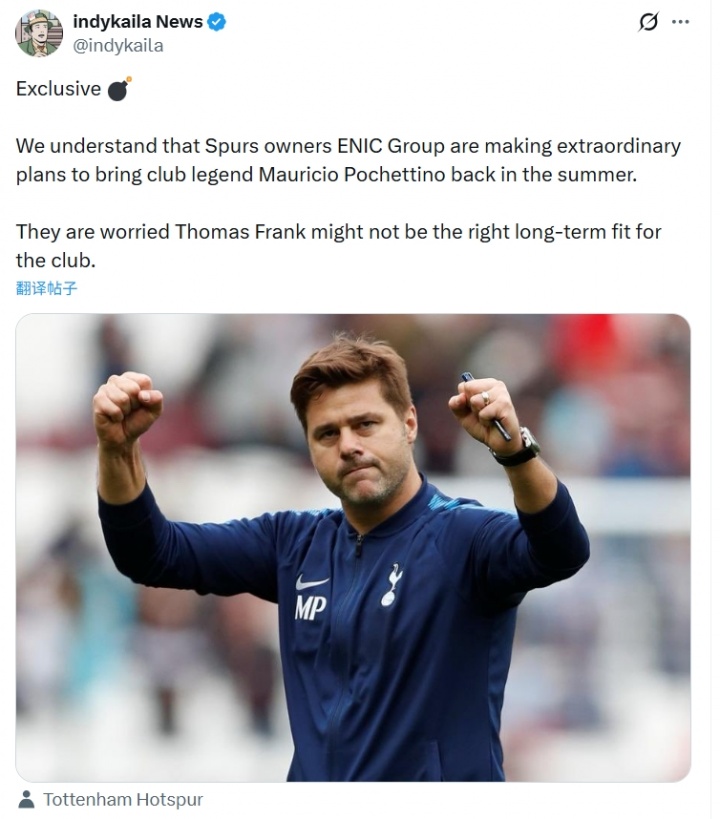Open the Grok explain icon

[x=649, y=22]
